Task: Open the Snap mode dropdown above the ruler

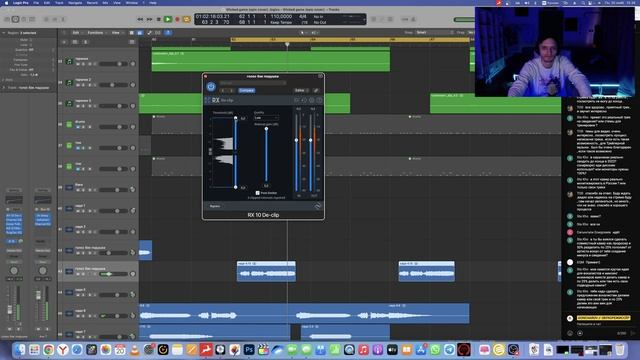Action: click(434, 32)
